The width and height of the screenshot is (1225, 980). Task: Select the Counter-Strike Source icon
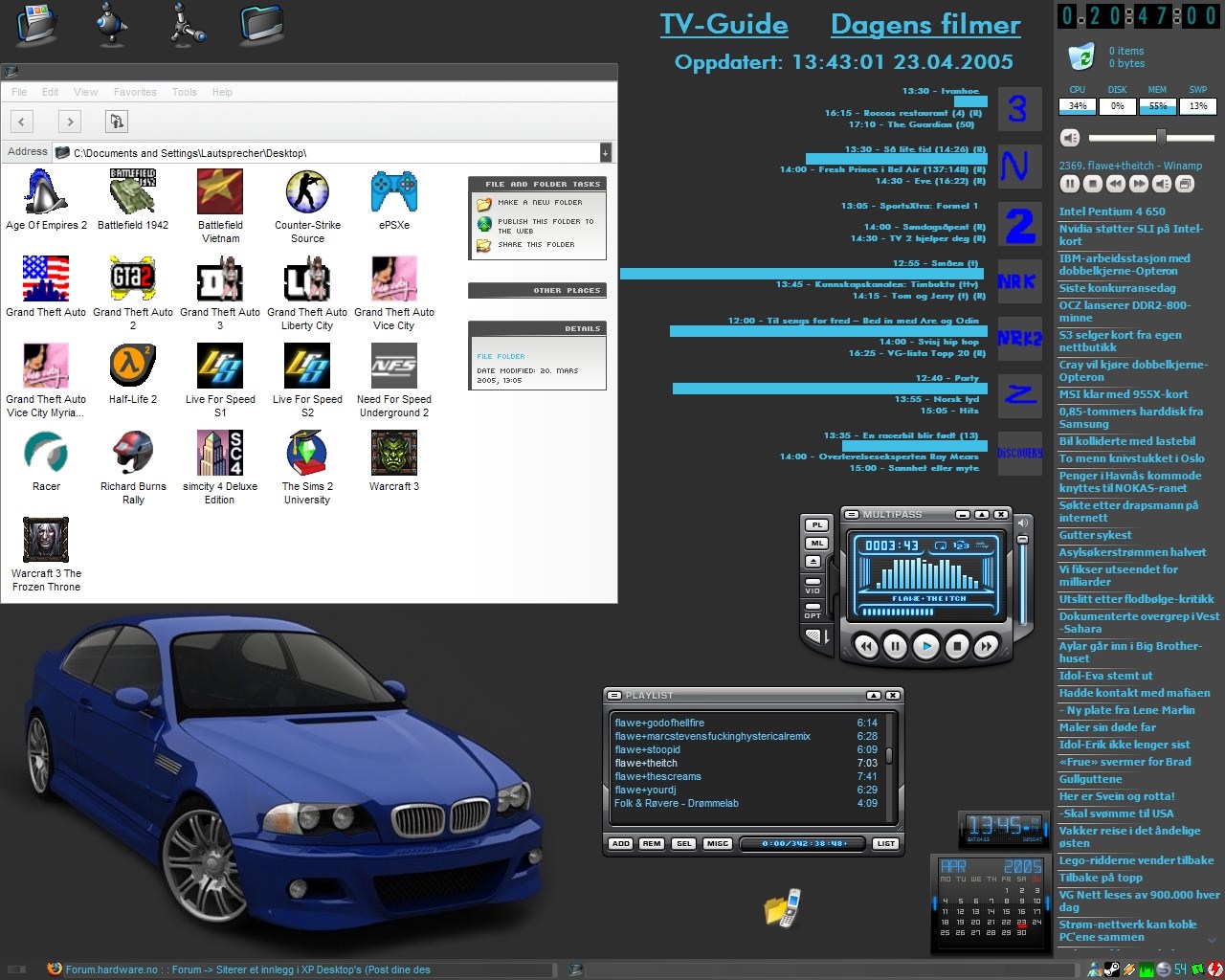coord(307,206)
